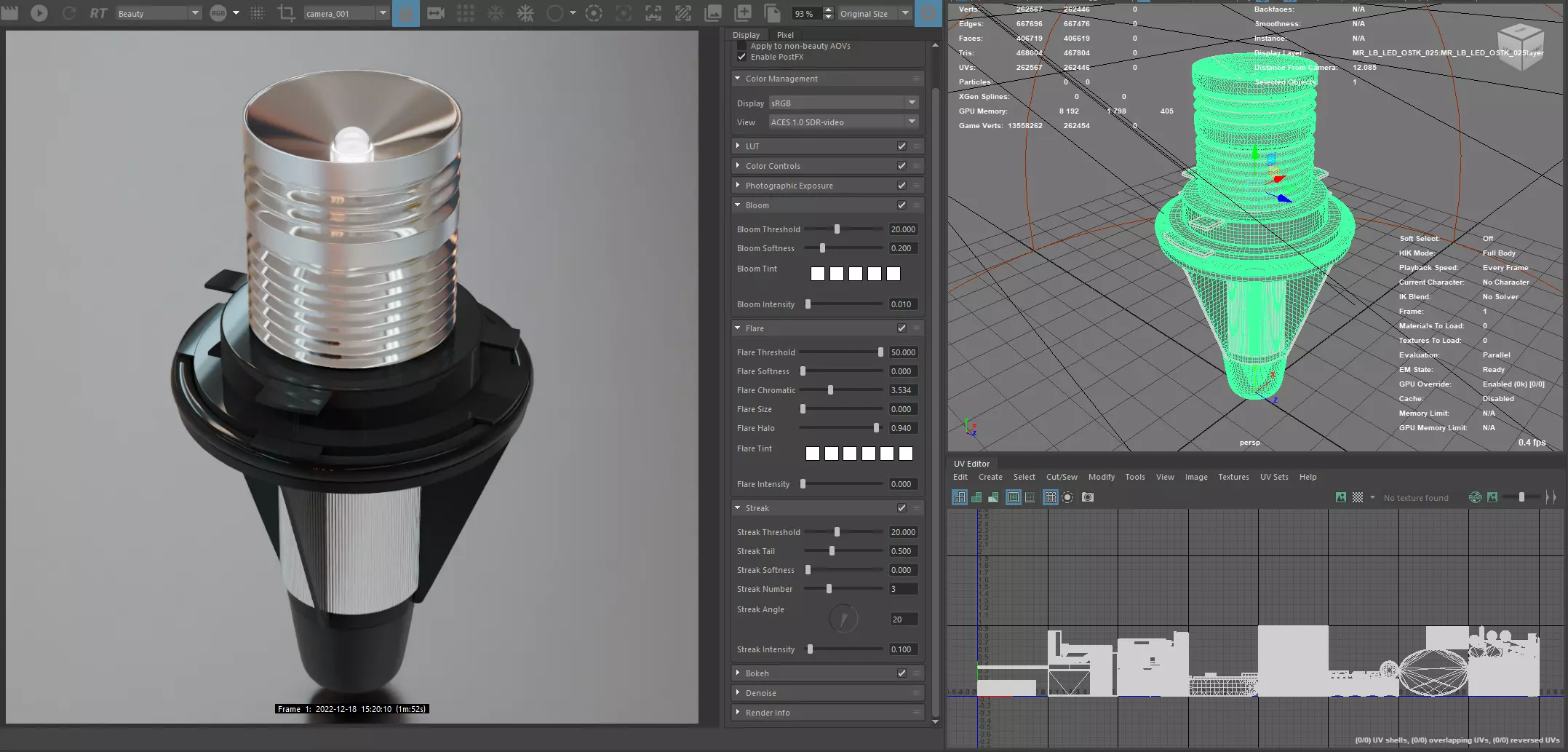This screenshot has width=1568, height=752.
Task: Open the Original Size dropdown
Action: pos(875,13)
